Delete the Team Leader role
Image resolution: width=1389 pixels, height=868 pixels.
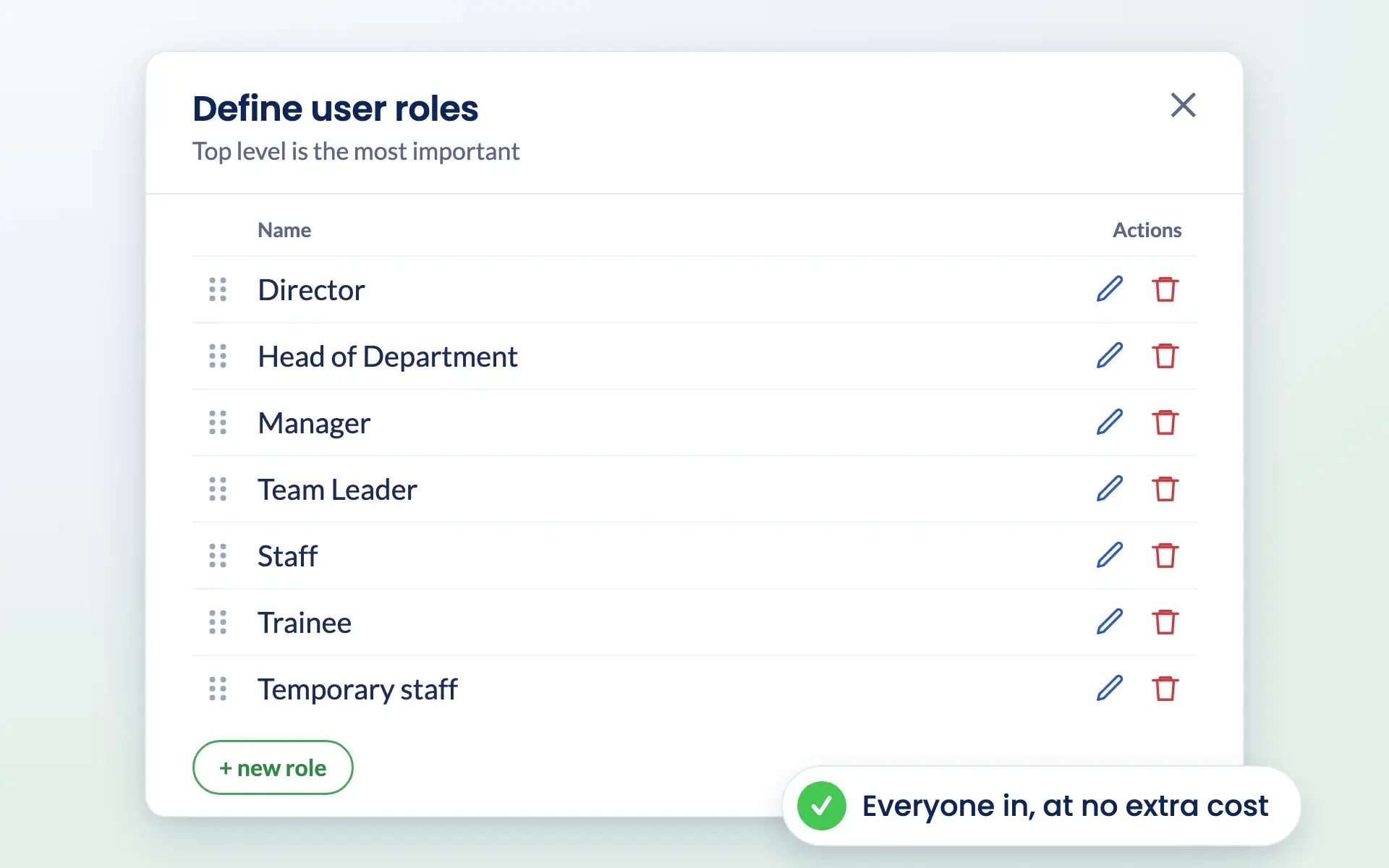(x=1165, y=488)
